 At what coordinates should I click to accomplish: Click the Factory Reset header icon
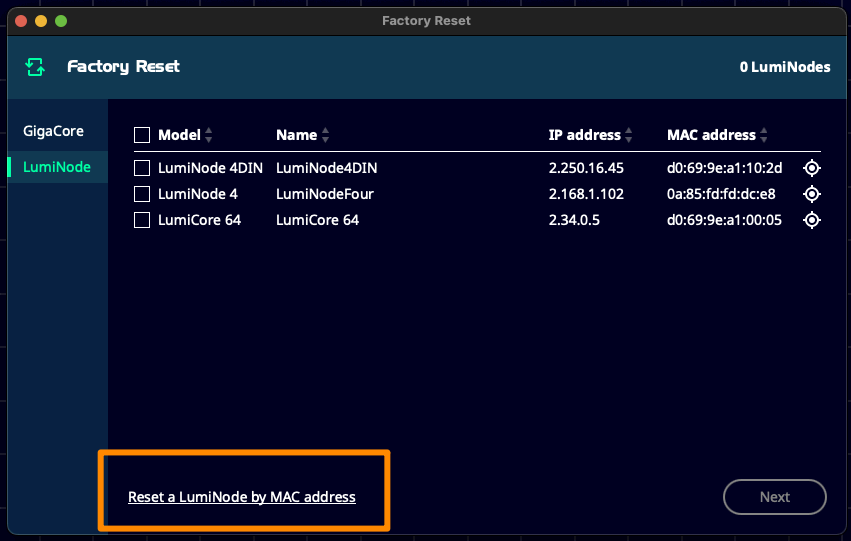[x=36, y=67]
